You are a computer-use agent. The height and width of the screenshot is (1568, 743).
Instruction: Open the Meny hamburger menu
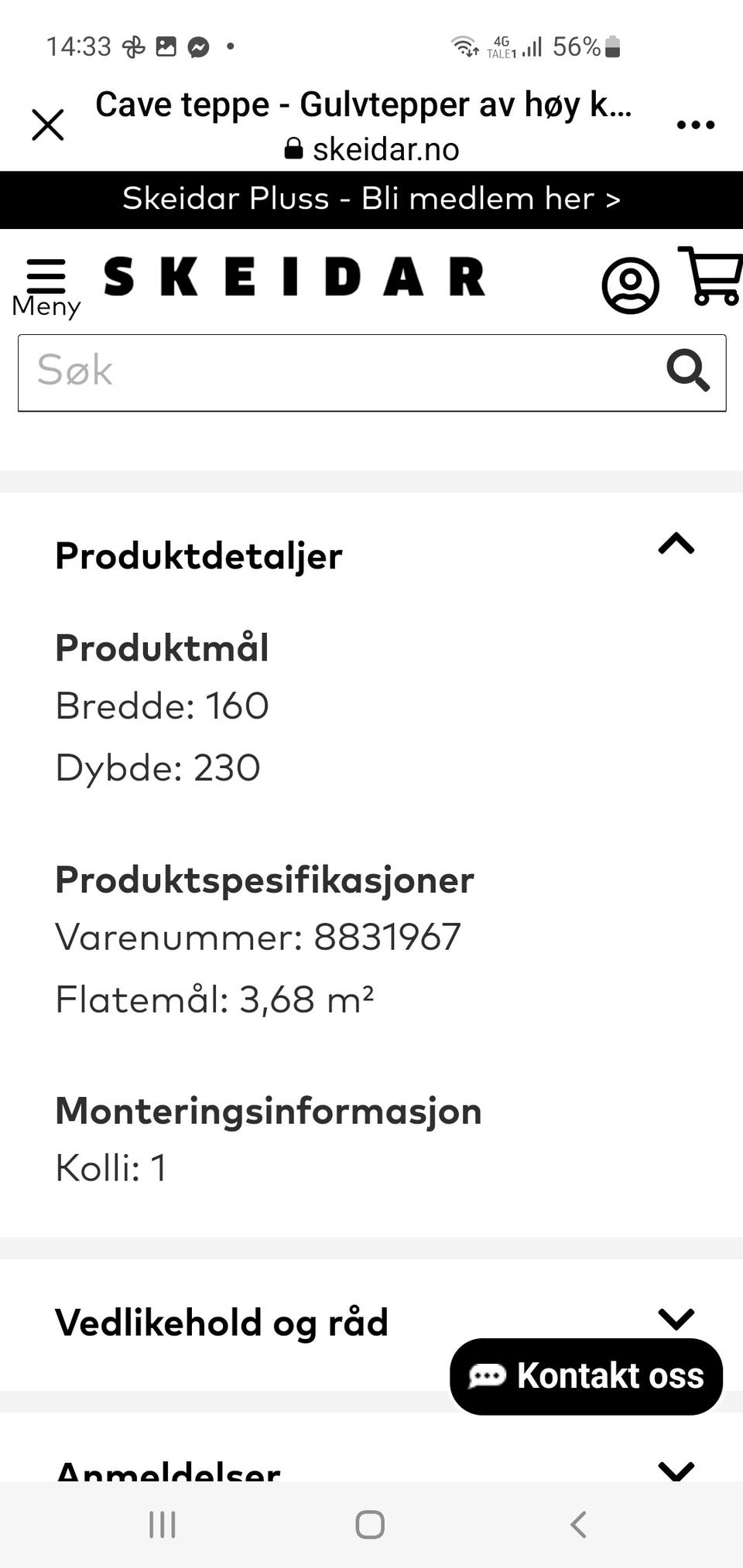point(46,286)
